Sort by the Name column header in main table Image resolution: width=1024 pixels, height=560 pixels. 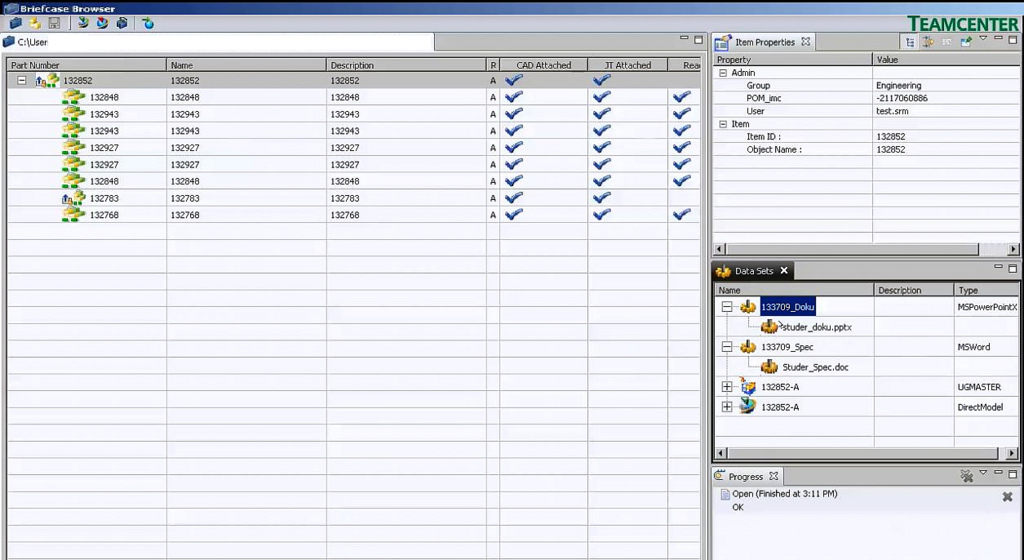(x=246, y=65)
